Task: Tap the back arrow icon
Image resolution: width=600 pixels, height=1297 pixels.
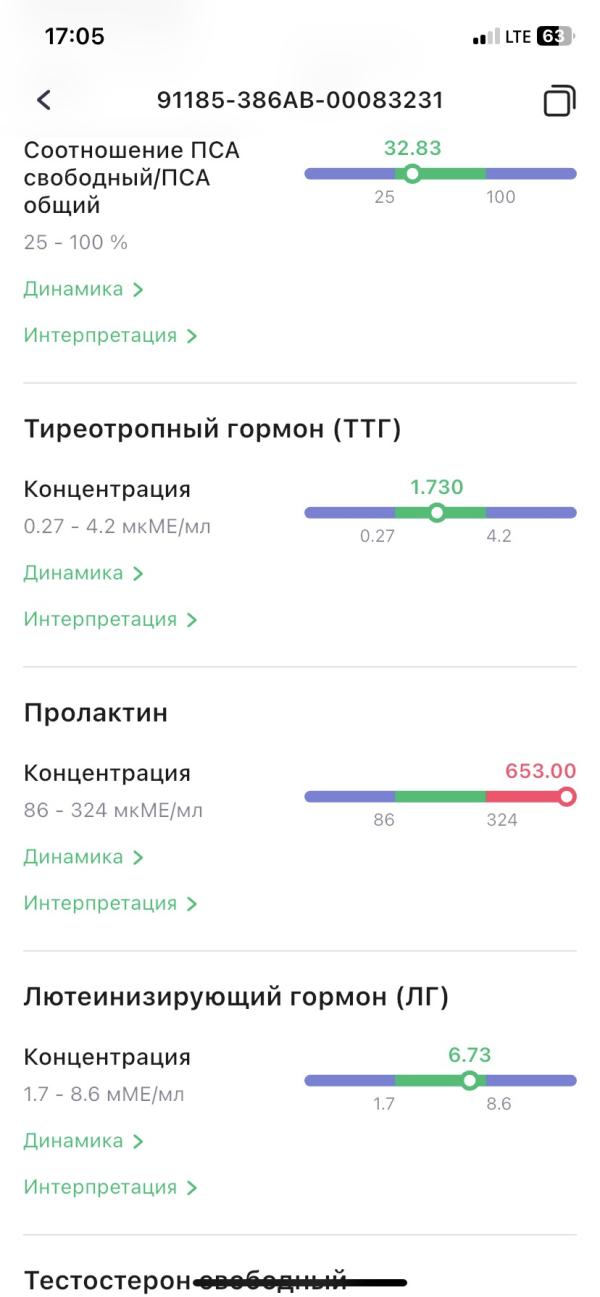Action: (x=43, y=100)
